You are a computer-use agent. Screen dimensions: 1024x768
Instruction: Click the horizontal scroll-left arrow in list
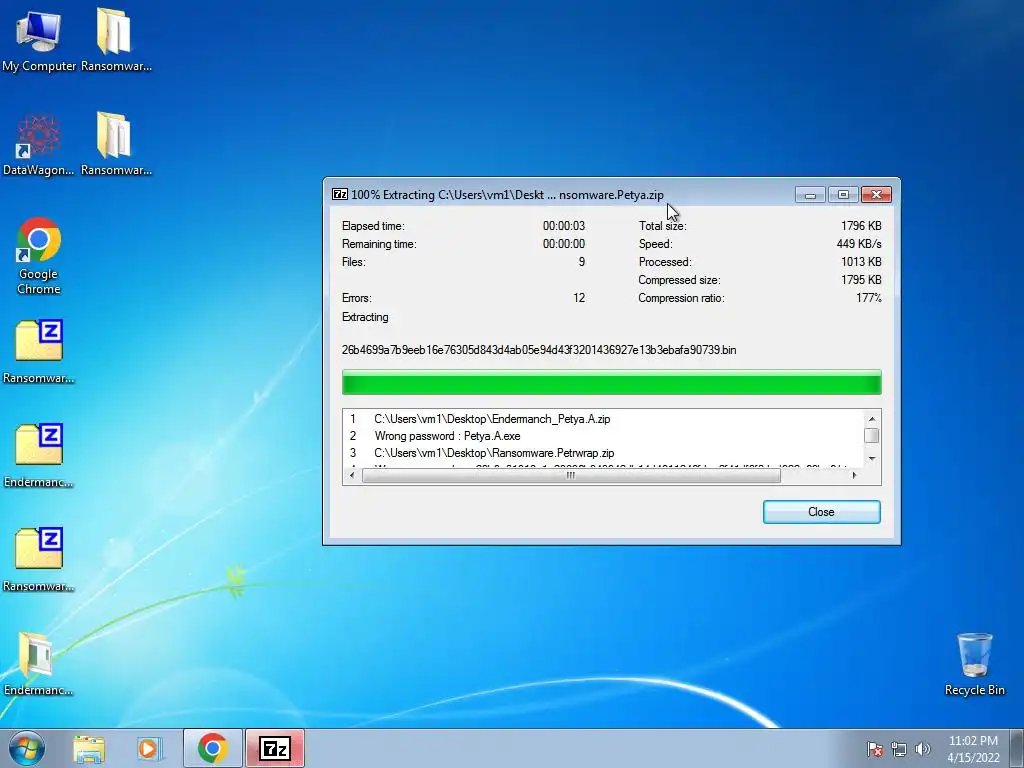353,475
